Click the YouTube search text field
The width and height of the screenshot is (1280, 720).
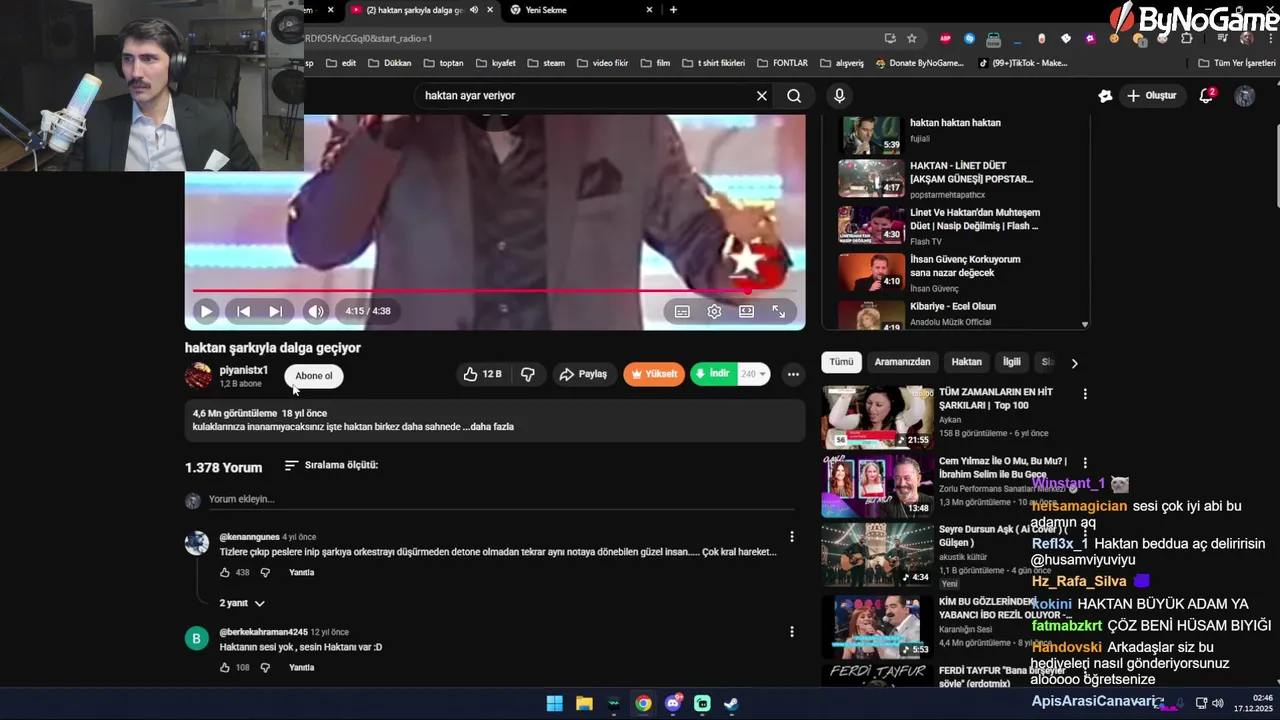click(x=585, y=96)
